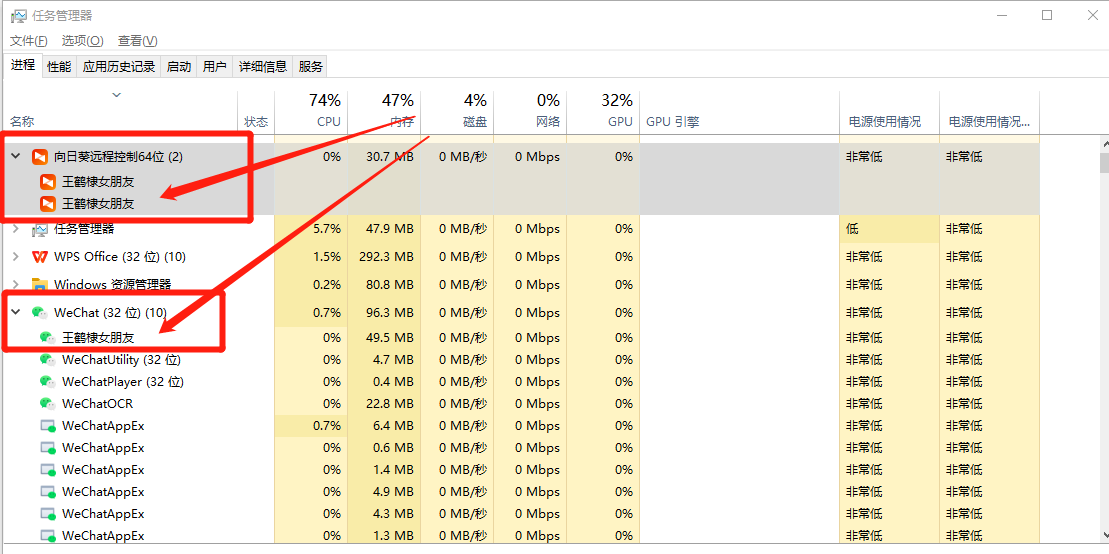Switch to the 详细信息 tab
The width and height of the screenshot is (1109, 554).
click(262, 67)
